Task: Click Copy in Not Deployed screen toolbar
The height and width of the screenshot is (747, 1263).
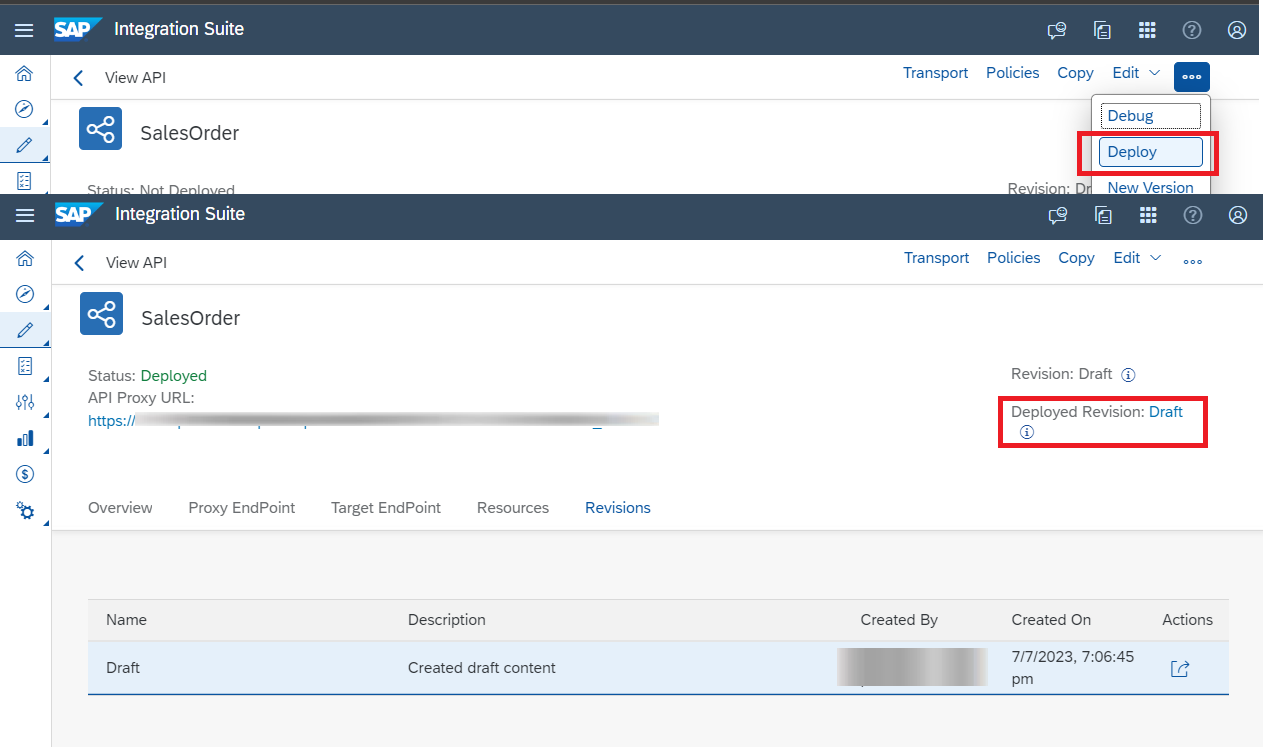Action: pos(1075,73)
